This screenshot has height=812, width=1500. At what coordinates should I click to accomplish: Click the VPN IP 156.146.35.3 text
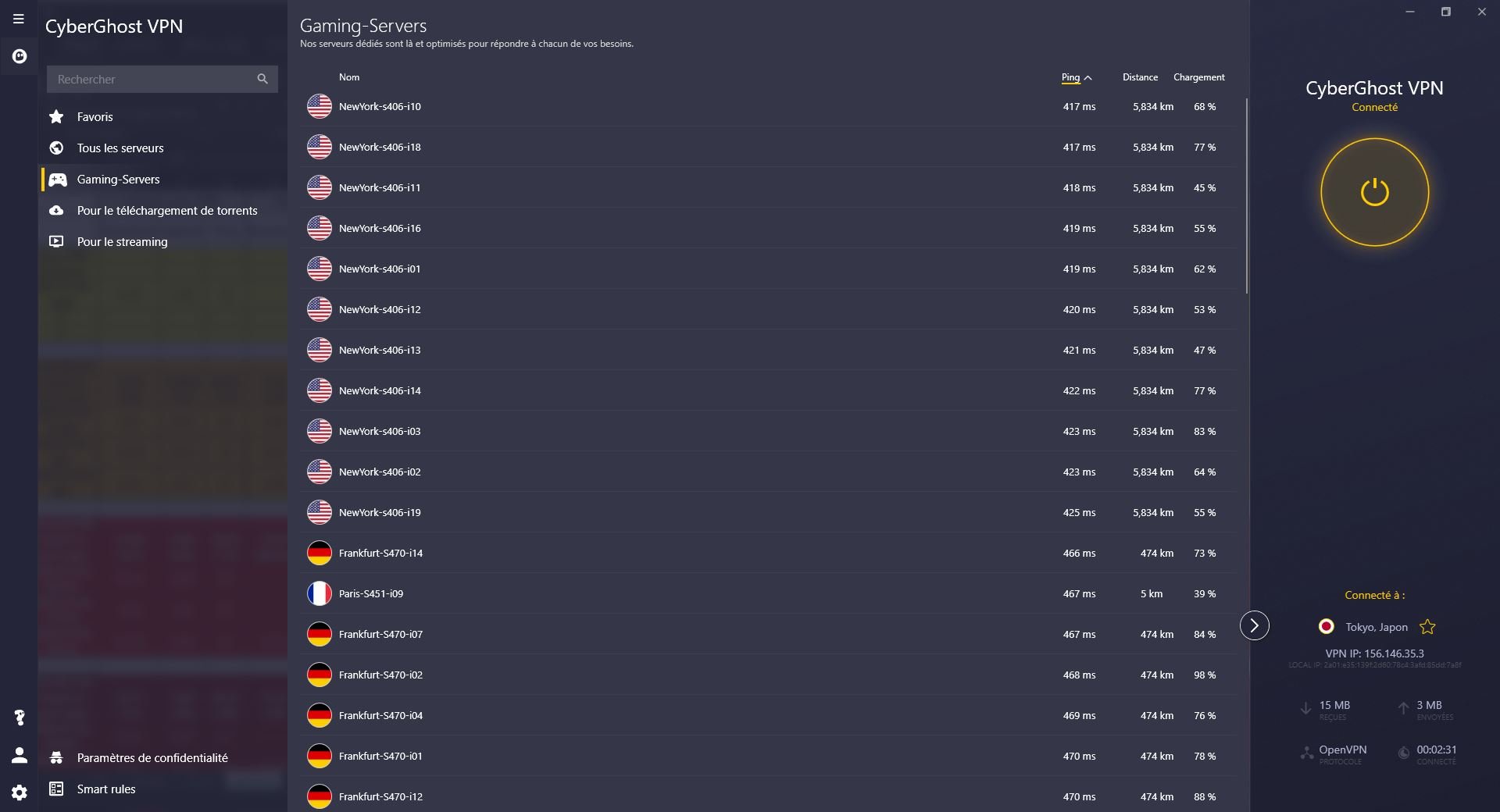1374,654
